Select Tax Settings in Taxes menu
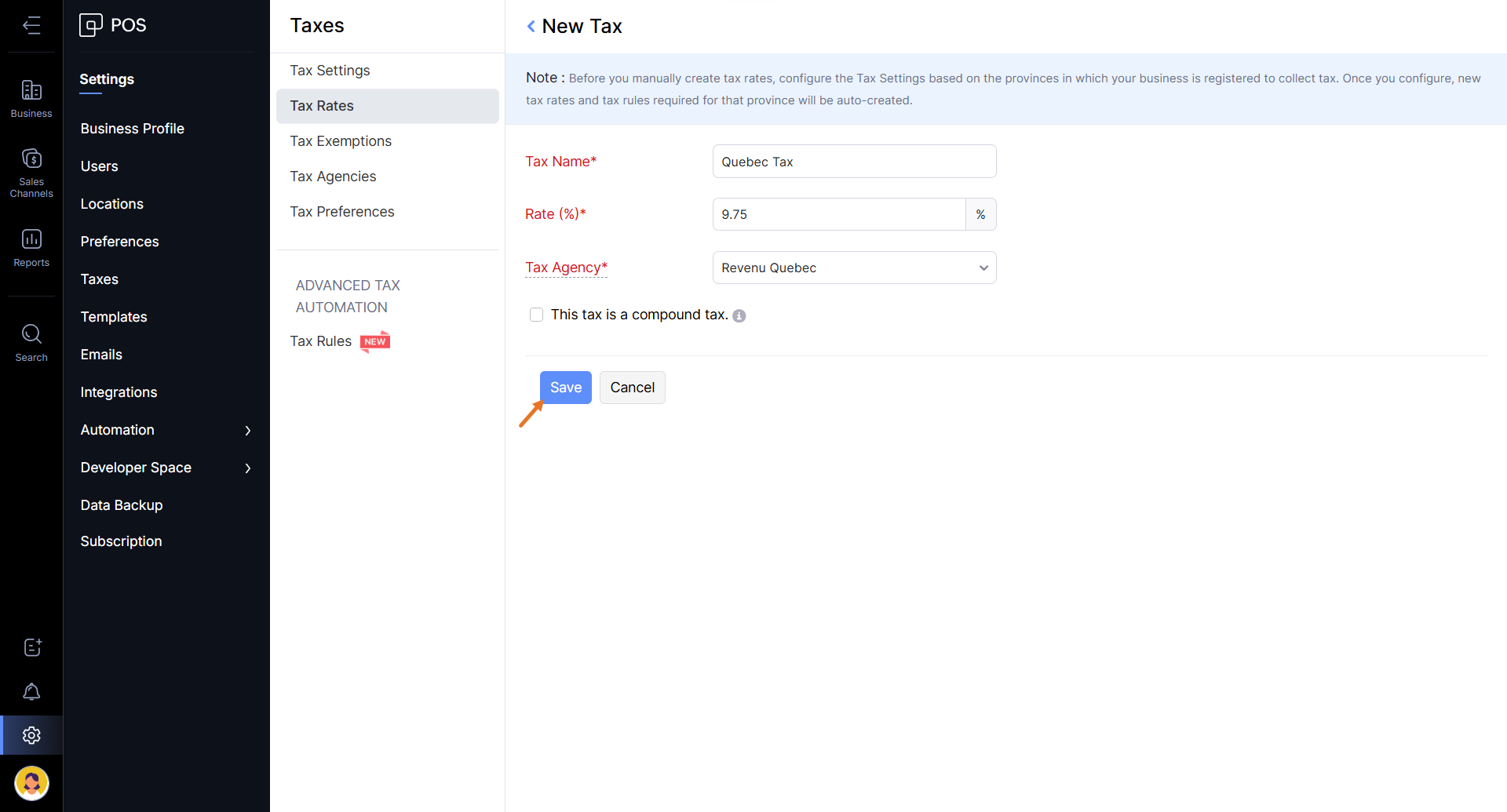Screen dimensions: 1507x812 [x=330, y=71]
